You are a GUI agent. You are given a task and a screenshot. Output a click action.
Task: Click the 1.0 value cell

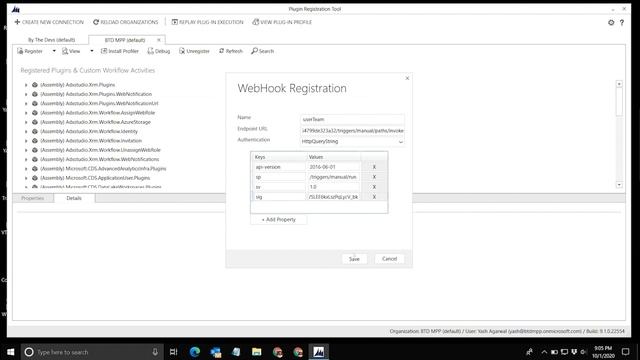tap(333, 187)
